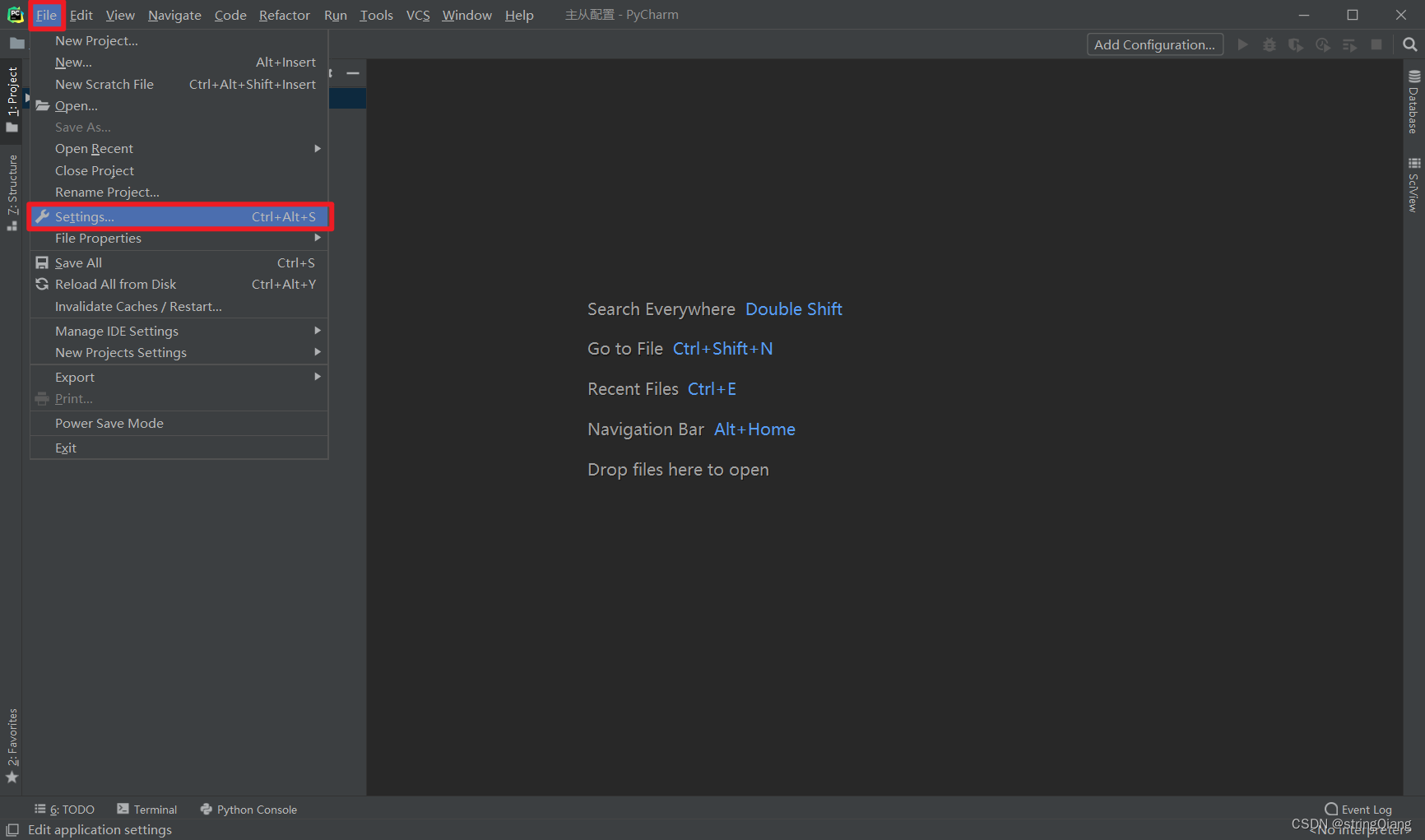Click the Stop square icon in toolbar
The height and width of the screenshot is (840, 1425).
(x=1376, y=44)
